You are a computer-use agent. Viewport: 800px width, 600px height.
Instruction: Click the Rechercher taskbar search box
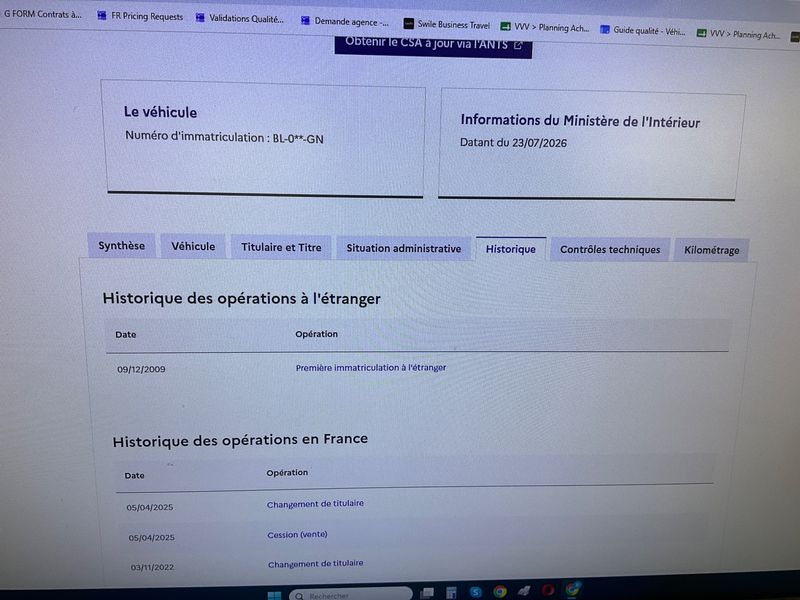(x=351, y=594)
